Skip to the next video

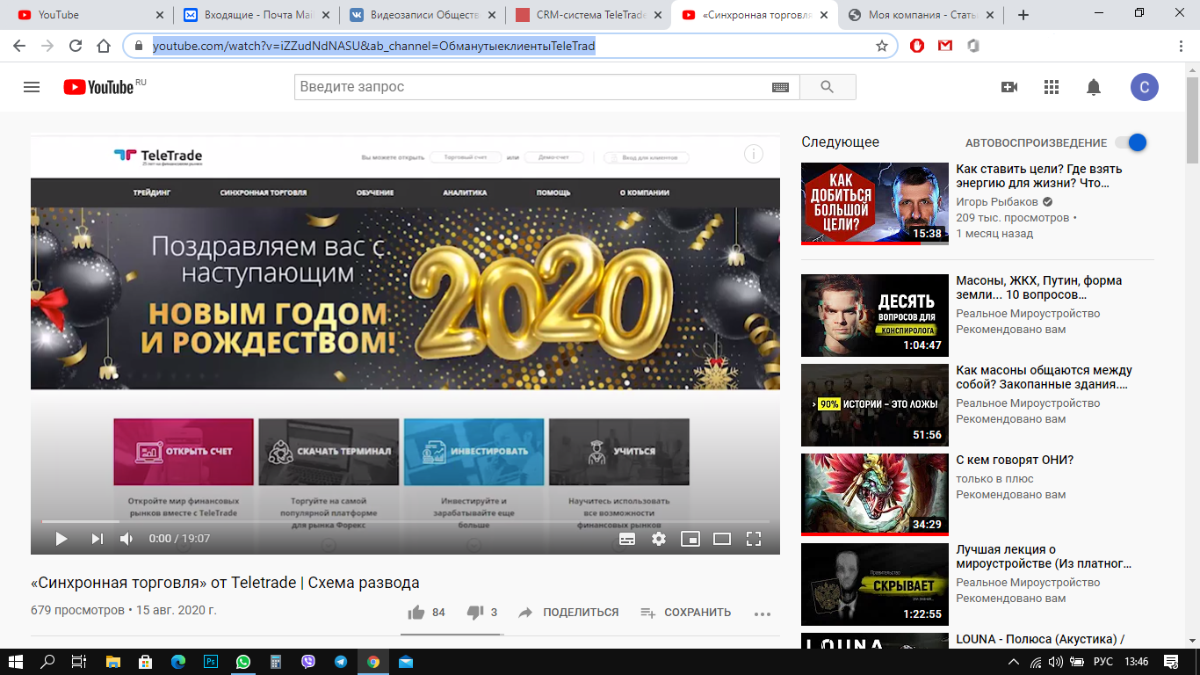97,538
